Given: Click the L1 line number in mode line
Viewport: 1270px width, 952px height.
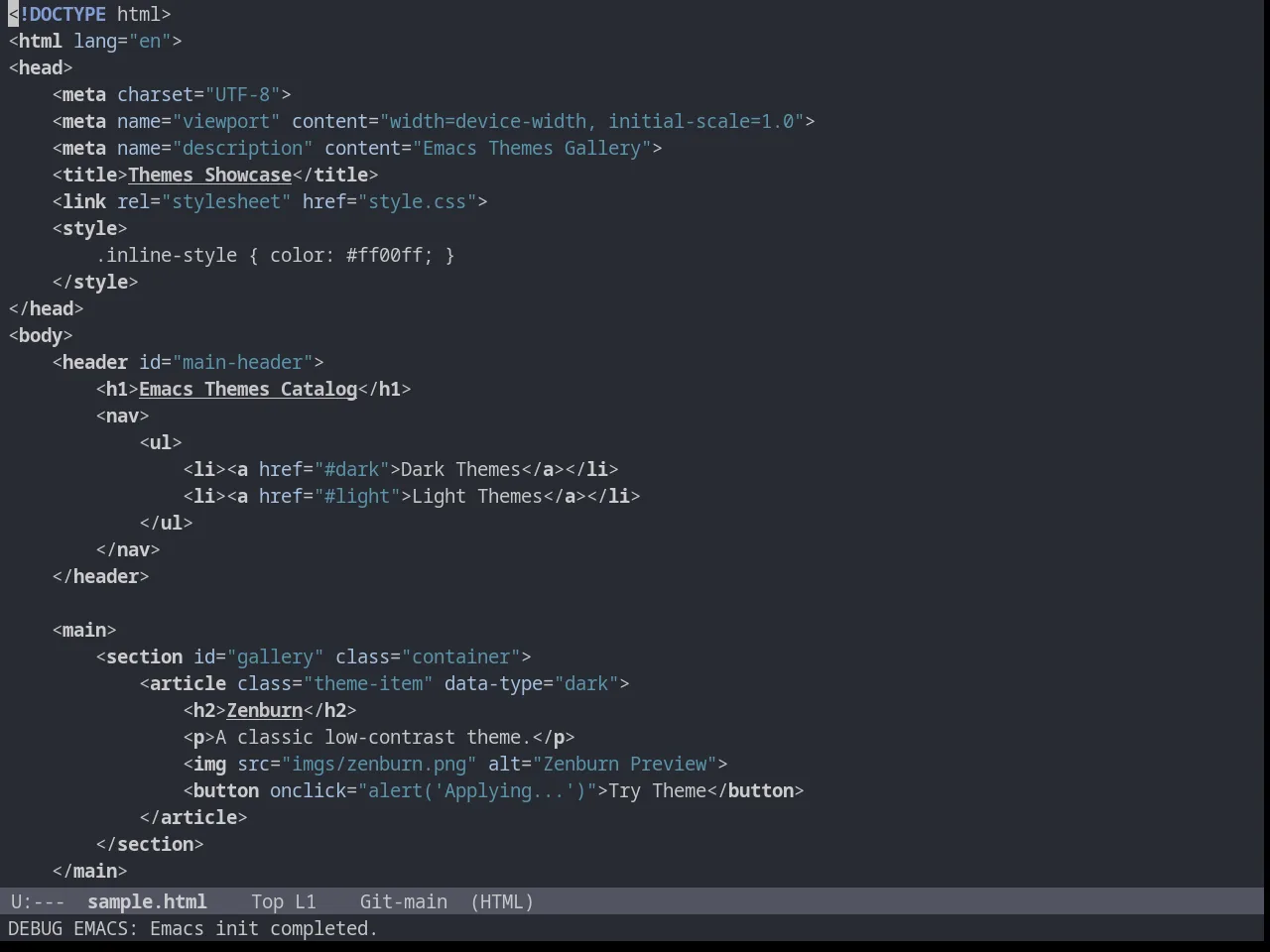Looking at the screenshot, I should [306, 901].
